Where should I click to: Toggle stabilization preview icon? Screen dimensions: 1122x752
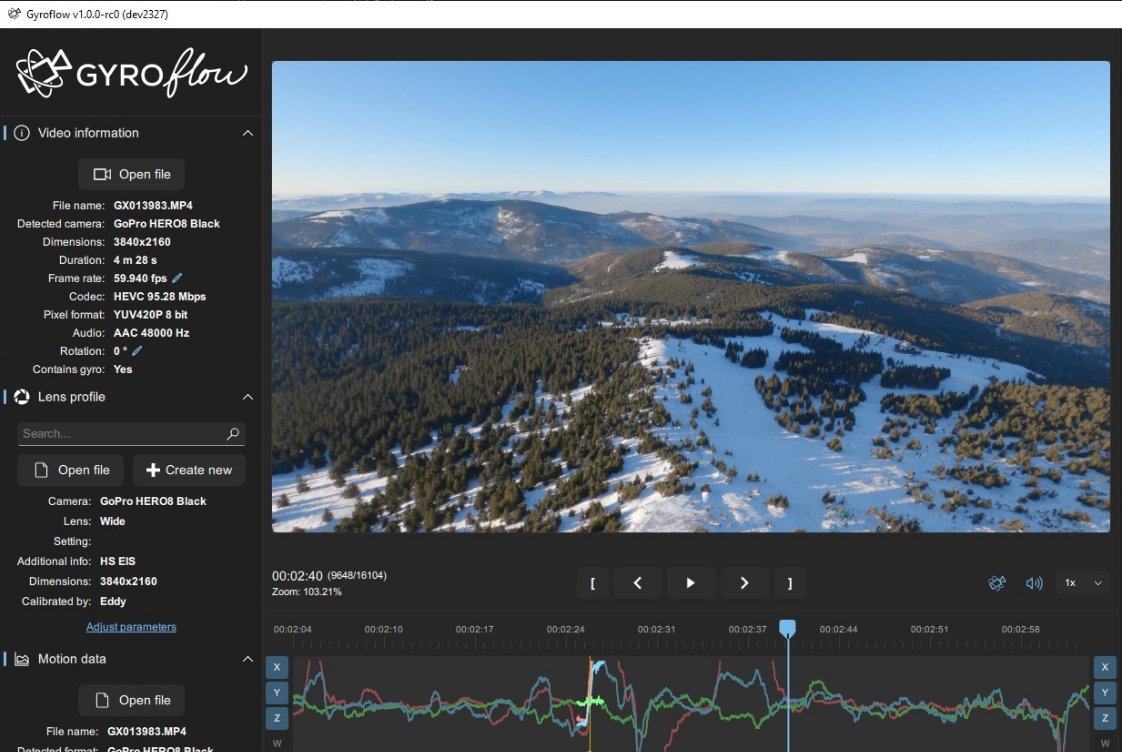click(x=997, y=583)
